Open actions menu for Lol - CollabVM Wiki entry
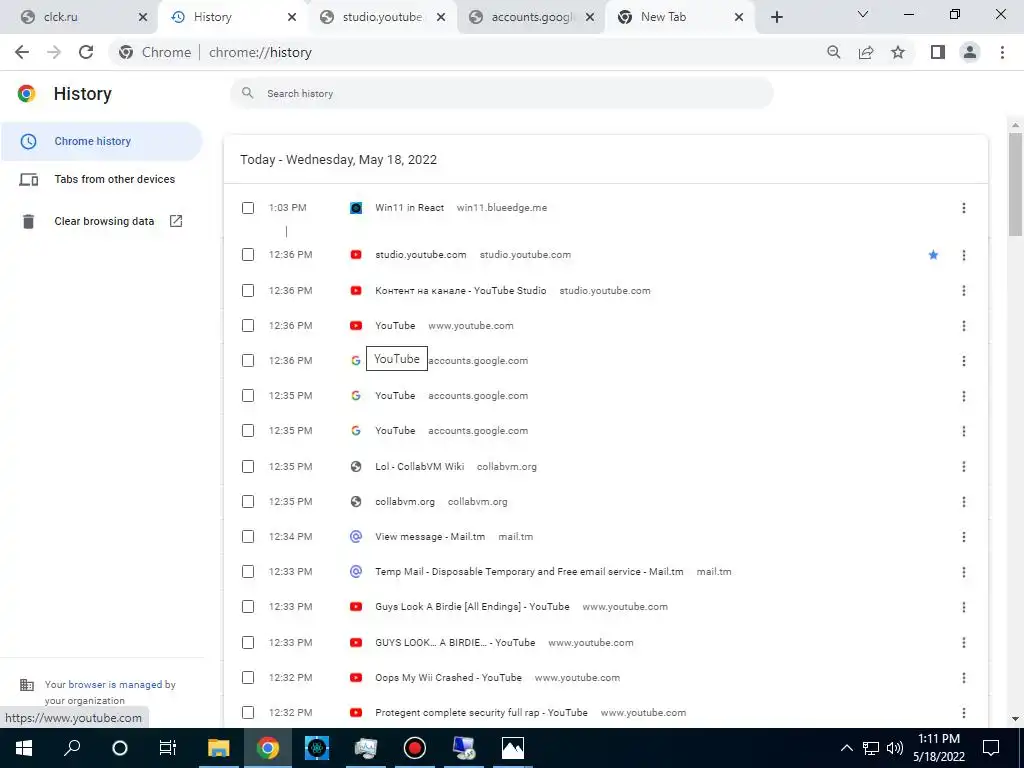The image size is (1024, 768). pyautogui.click(x=963, y=466)
